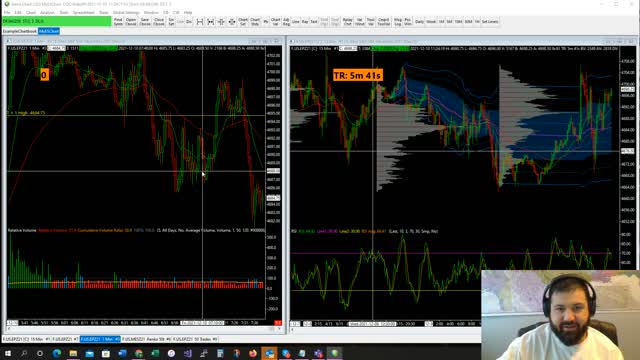Click the Chart Values toolbar button

276,22
